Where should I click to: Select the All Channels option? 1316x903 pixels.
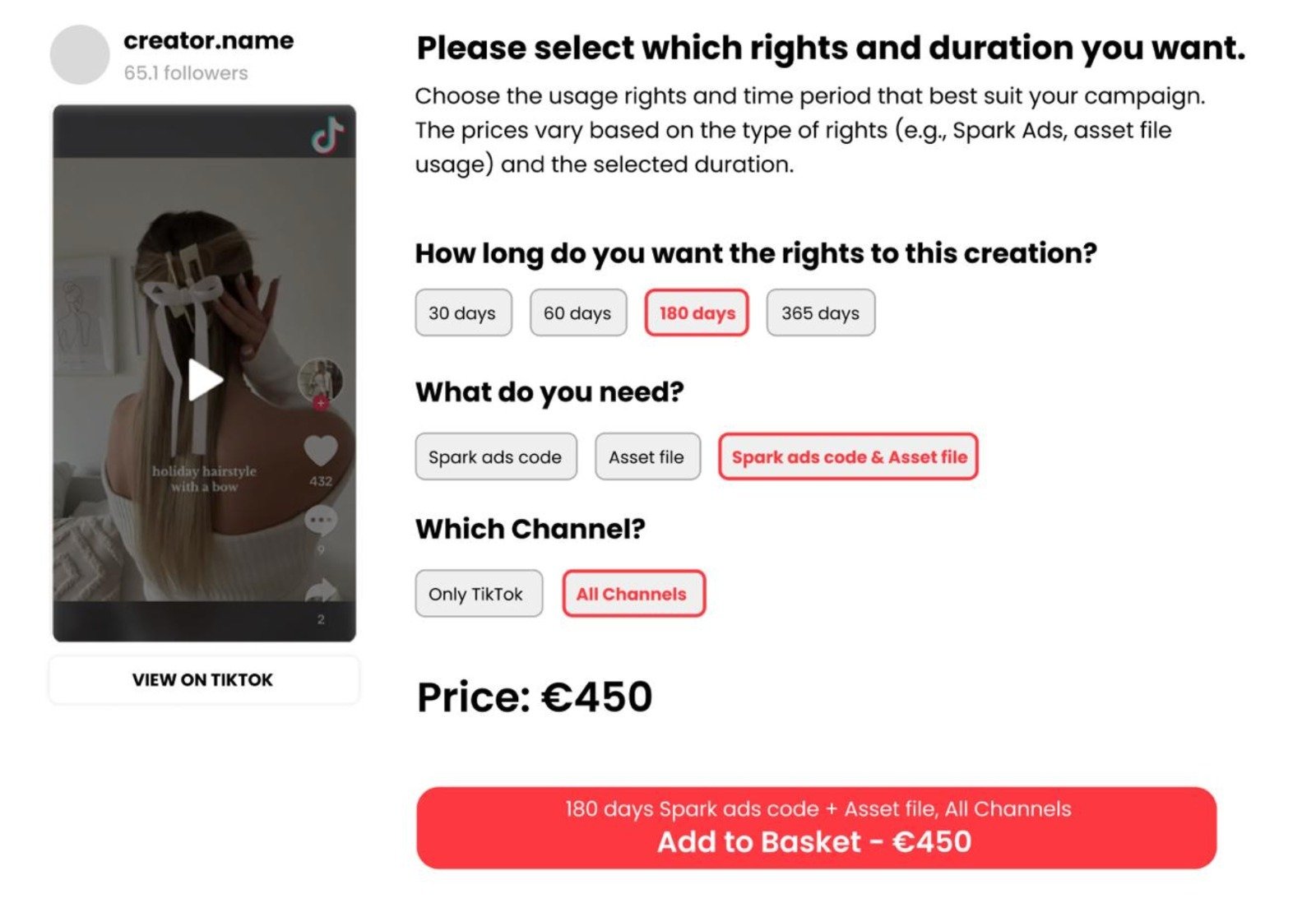pyautogui.click(x=633, y=594)
